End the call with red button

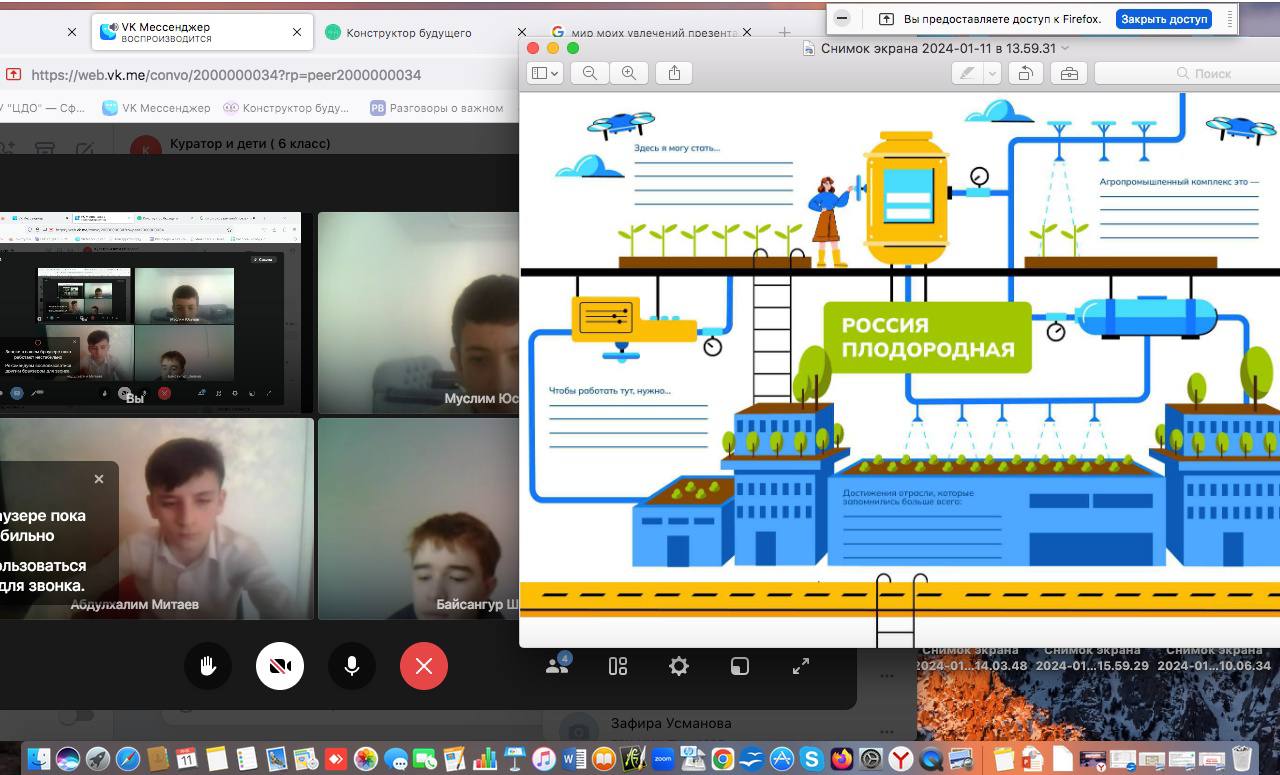(424, 666)
